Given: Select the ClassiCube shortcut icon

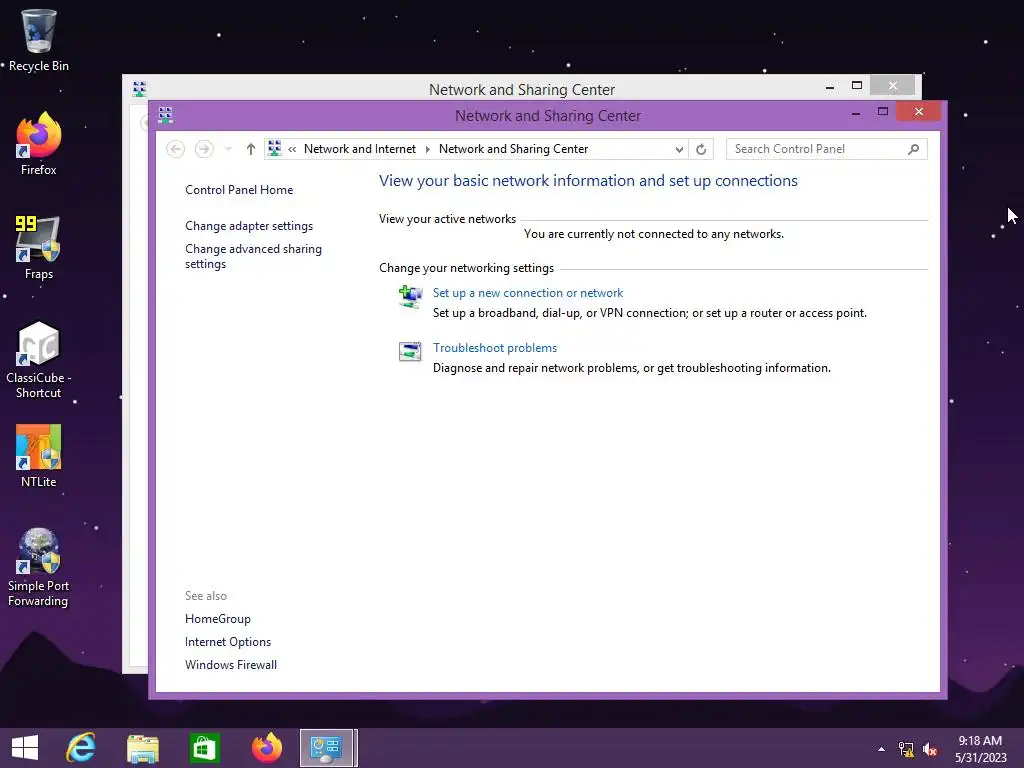Looking at the screenshot, I should tap(39, 360).
